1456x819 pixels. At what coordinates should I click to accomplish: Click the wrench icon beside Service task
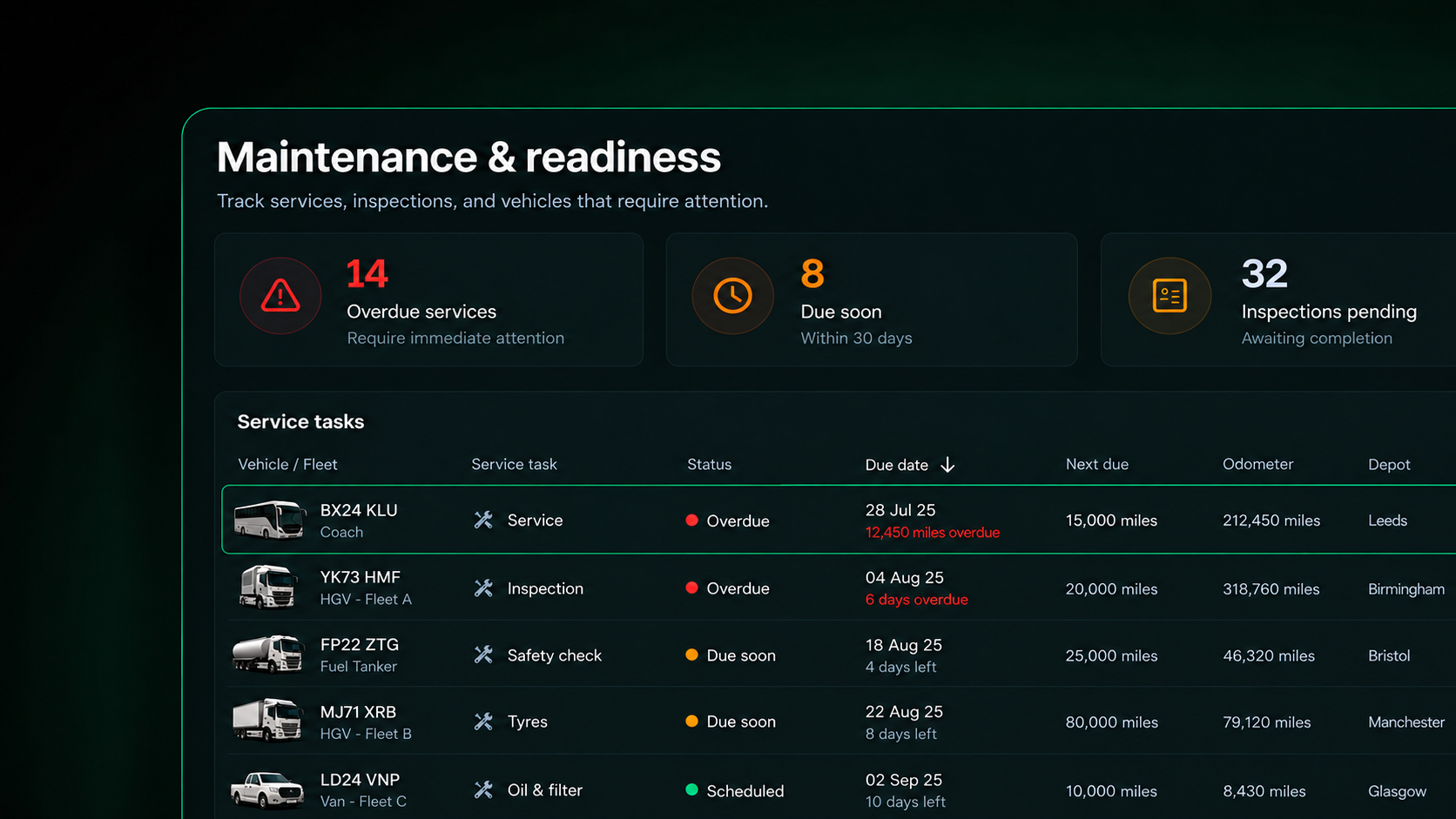[x=483, y=520]
